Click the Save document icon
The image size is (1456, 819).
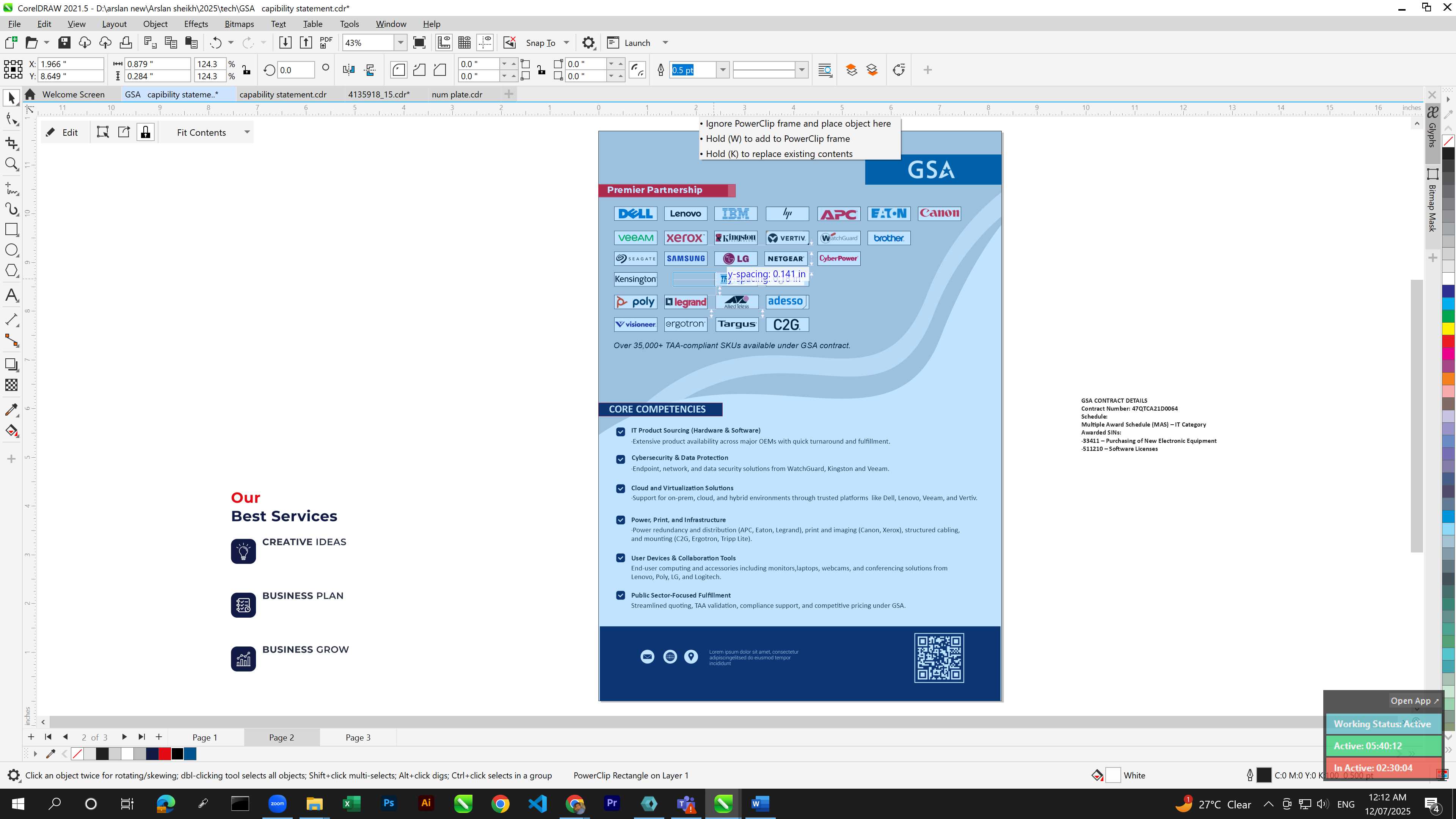point(64,42)
